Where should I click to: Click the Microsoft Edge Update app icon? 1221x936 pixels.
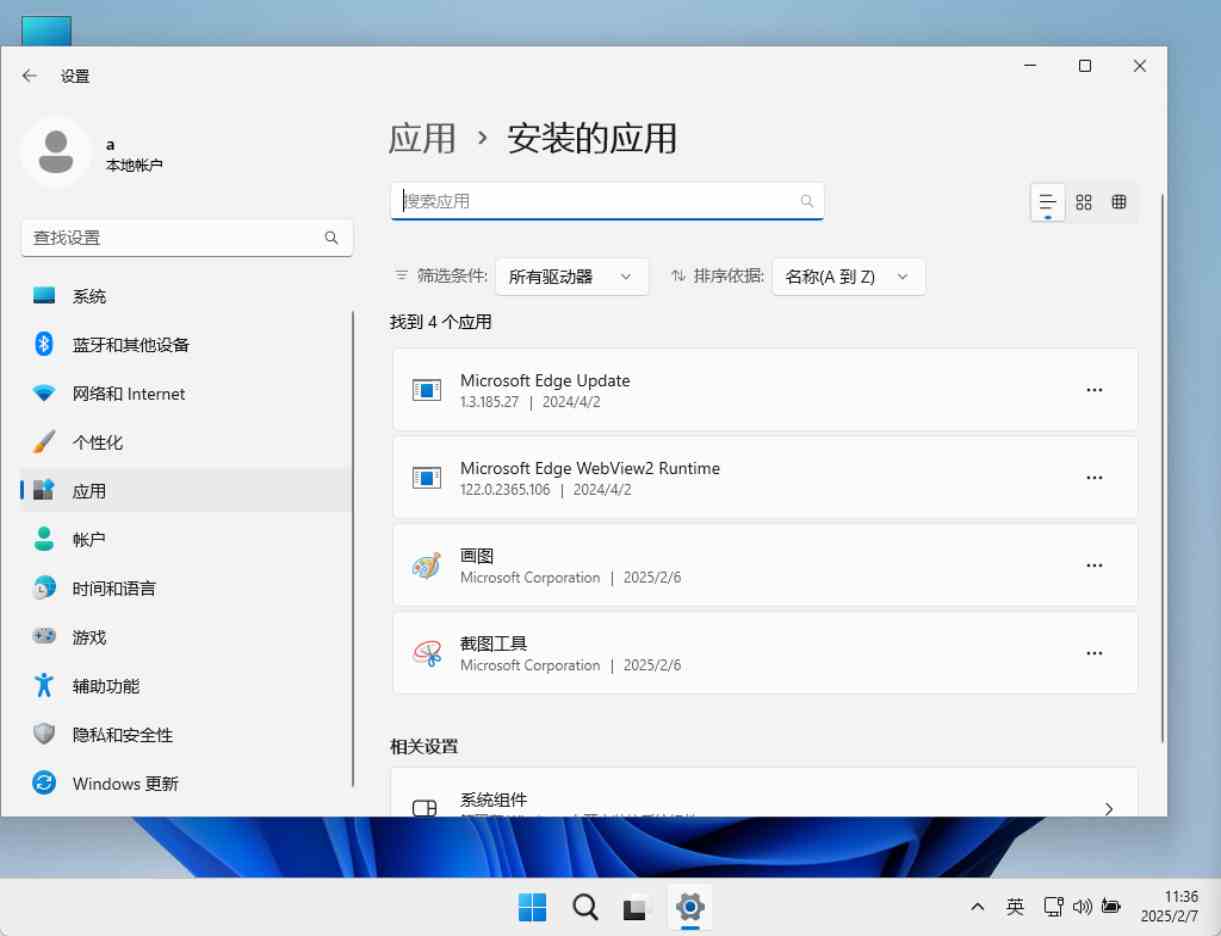point(427,390)
